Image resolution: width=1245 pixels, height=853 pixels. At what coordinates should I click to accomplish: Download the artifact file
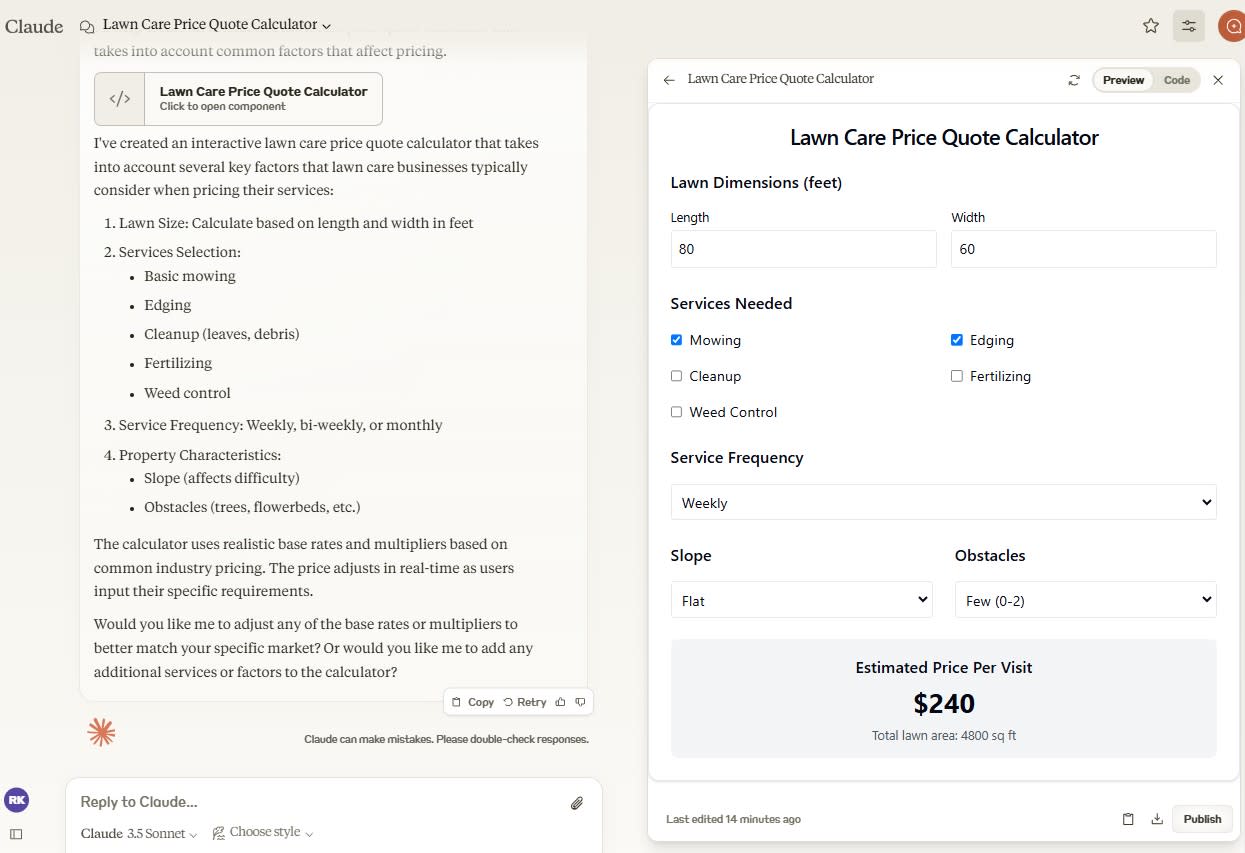click(x=1157, y=819)
